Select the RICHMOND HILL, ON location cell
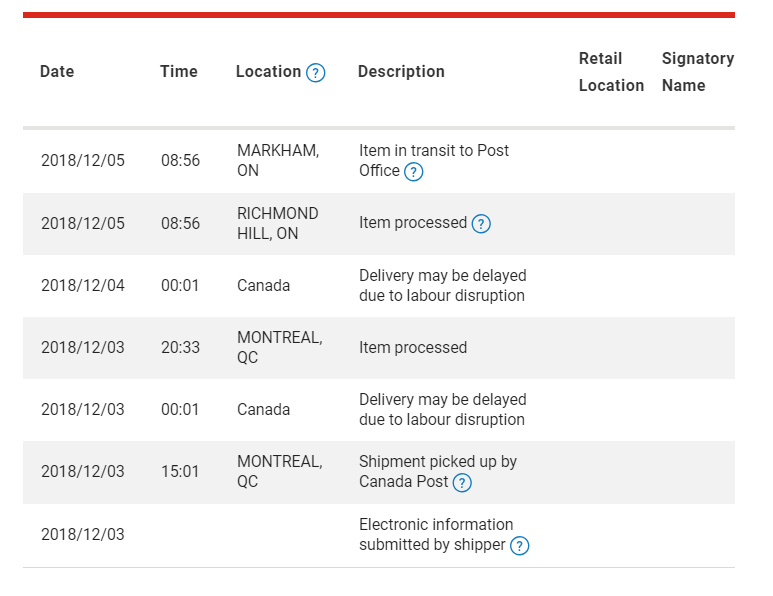This screenshot has height=596, width=773. (x=278, y=223)
